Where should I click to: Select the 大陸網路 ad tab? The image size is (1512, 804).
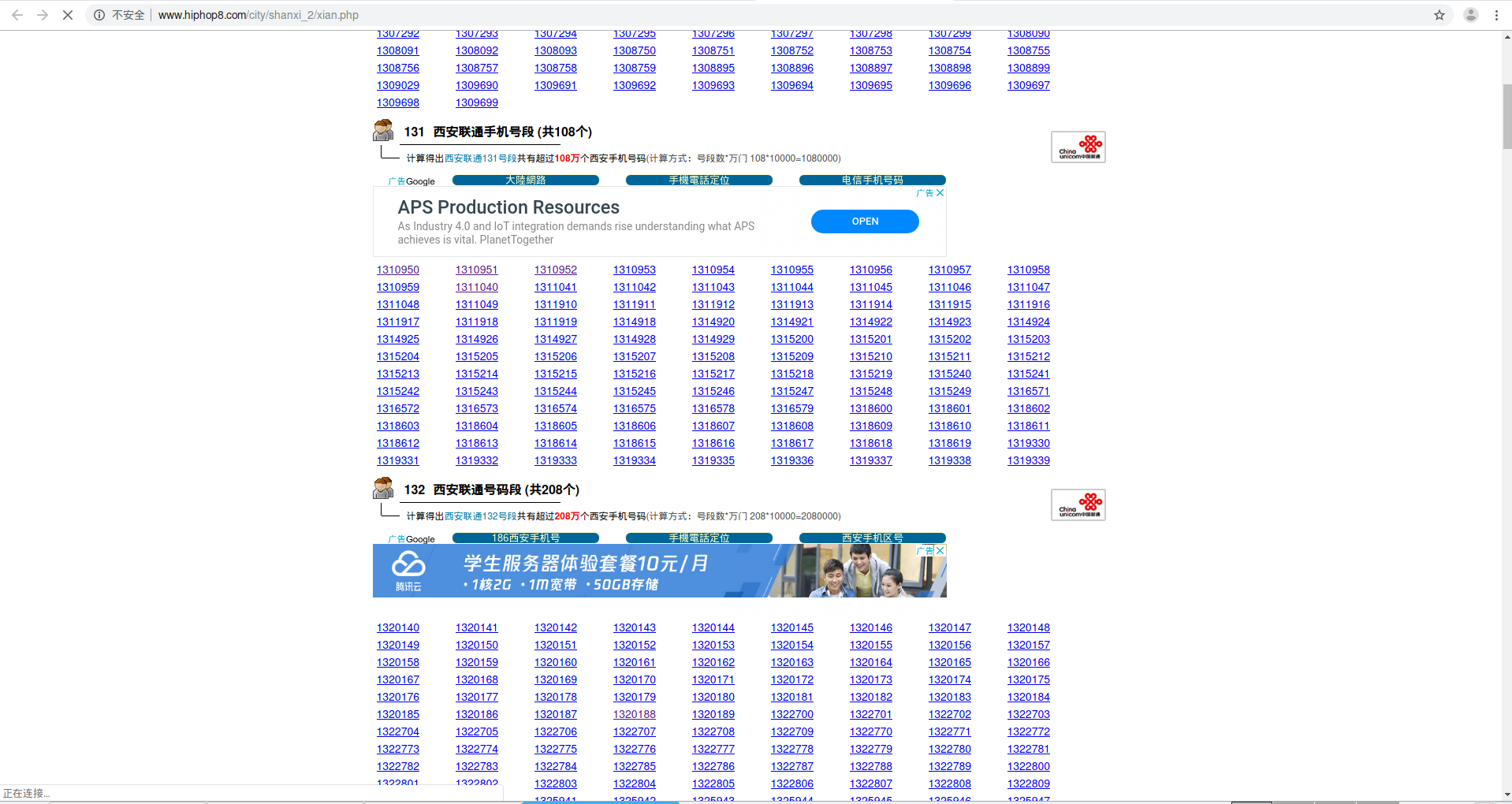point(526,181)
